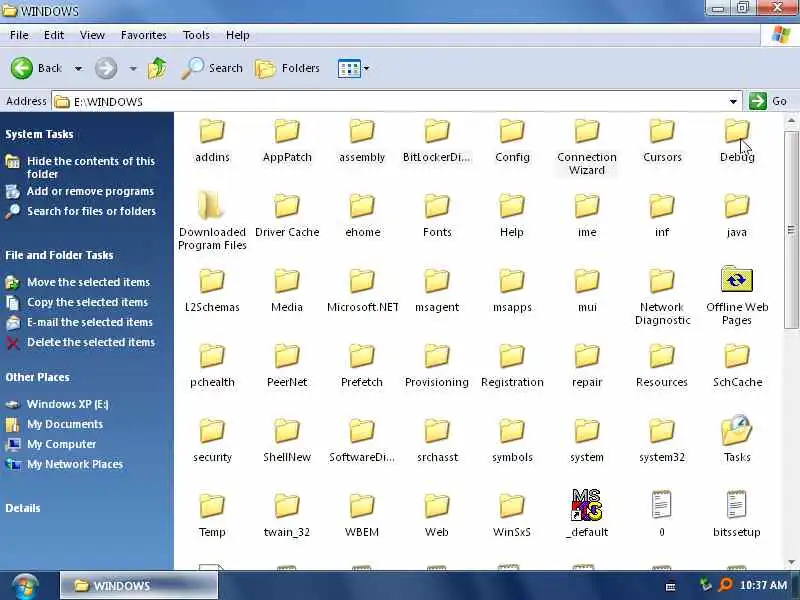
Task: Select the 0 text file icon
Action: coord(661,504)
